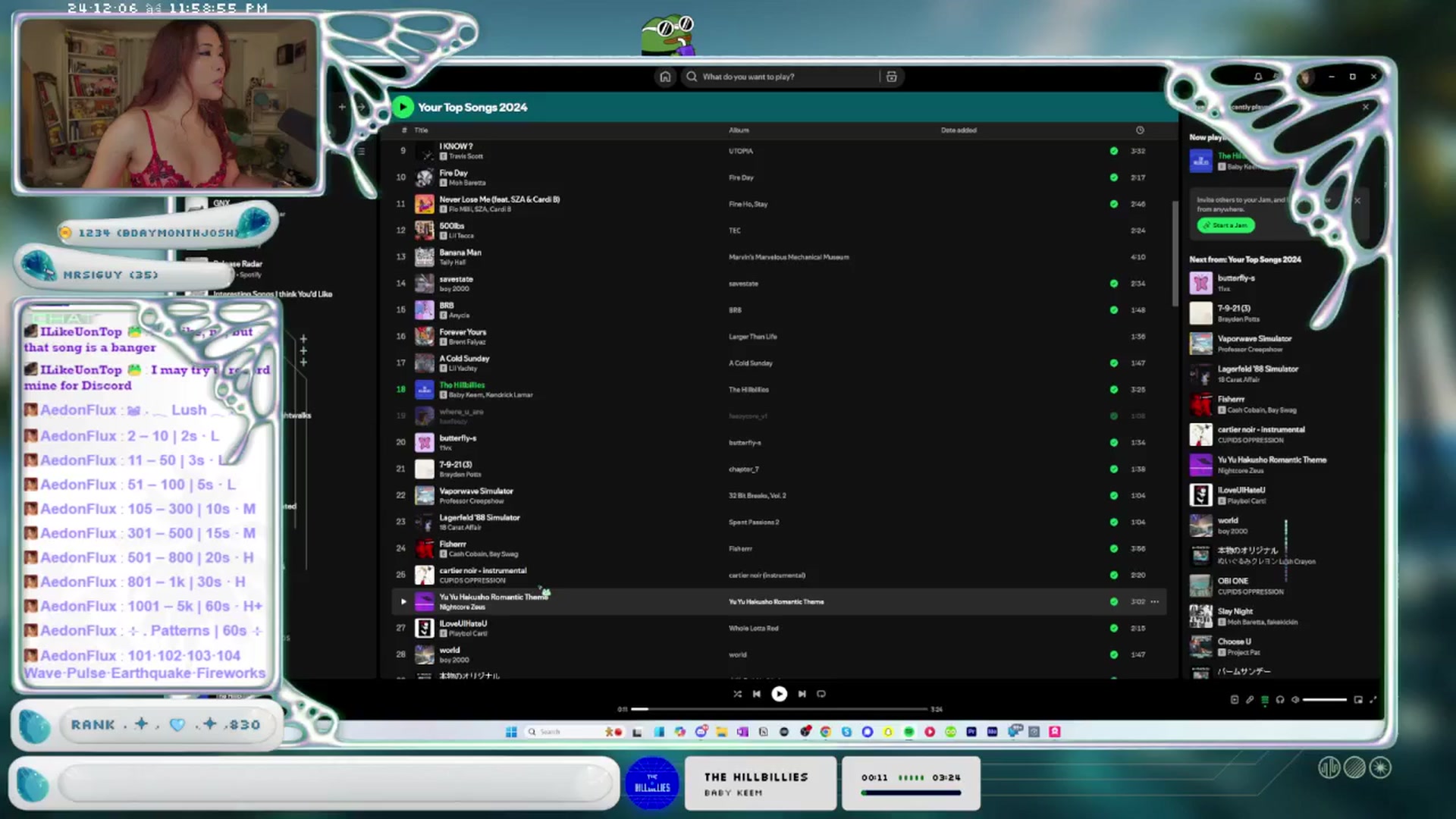The image size is (1456, 819).
Task: Dismiss the Jam invitation card
Action: 1357,200
